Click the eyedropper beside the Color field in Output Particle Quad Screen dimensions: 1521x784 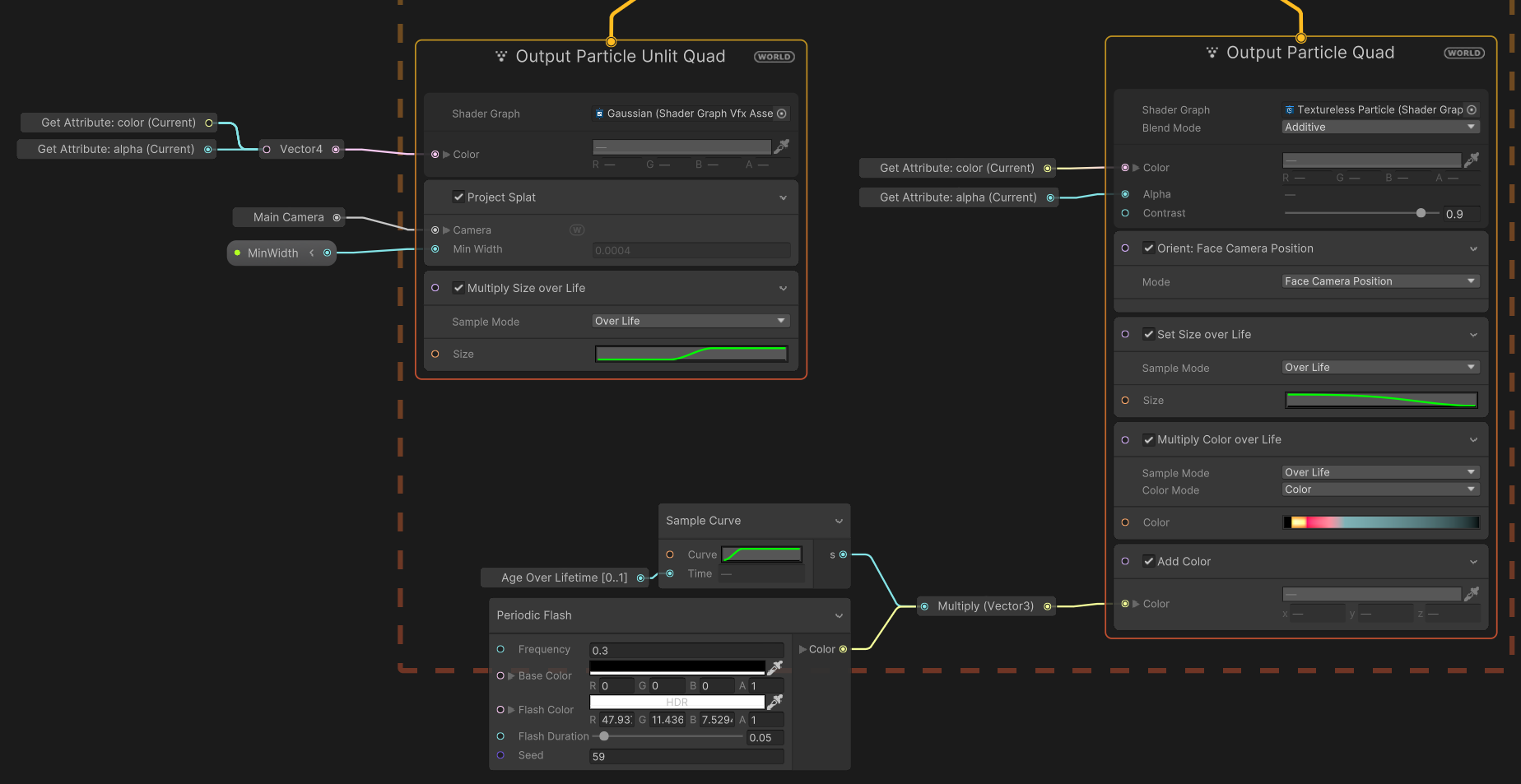1472,160
